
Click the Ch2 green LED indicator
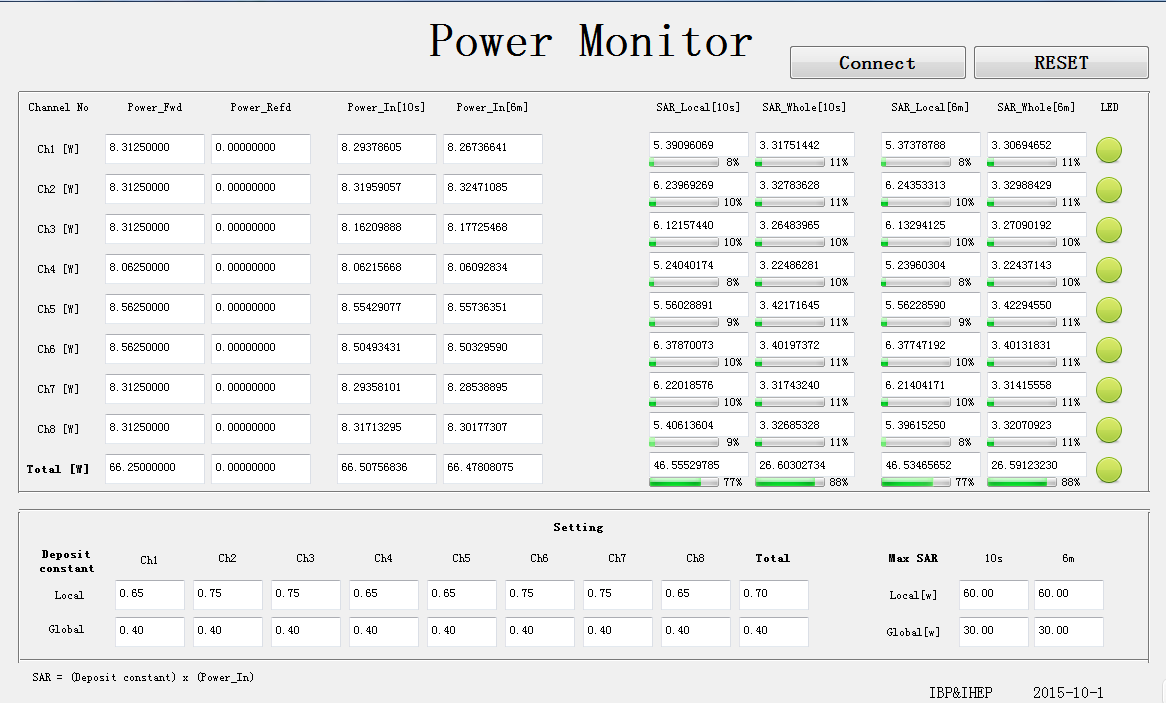pos(1109,190)
